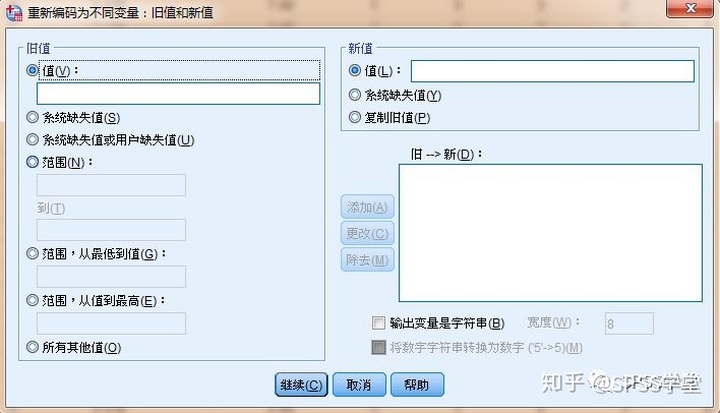Click the lowest-through-value input field
Image resolution: width=720 pixels, height=413 pixels.
(111, 277)
